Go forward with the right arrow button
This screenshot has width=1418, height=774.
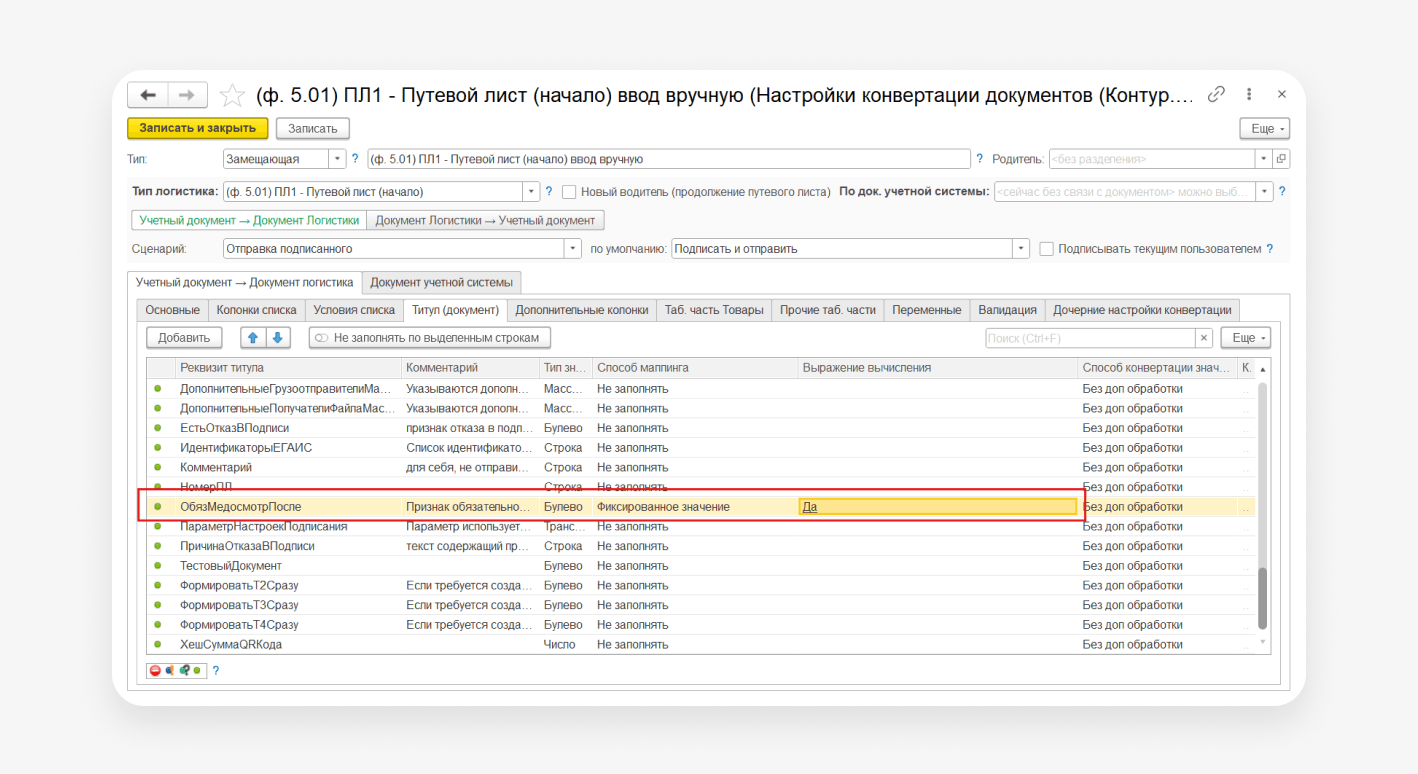(187, 95)
